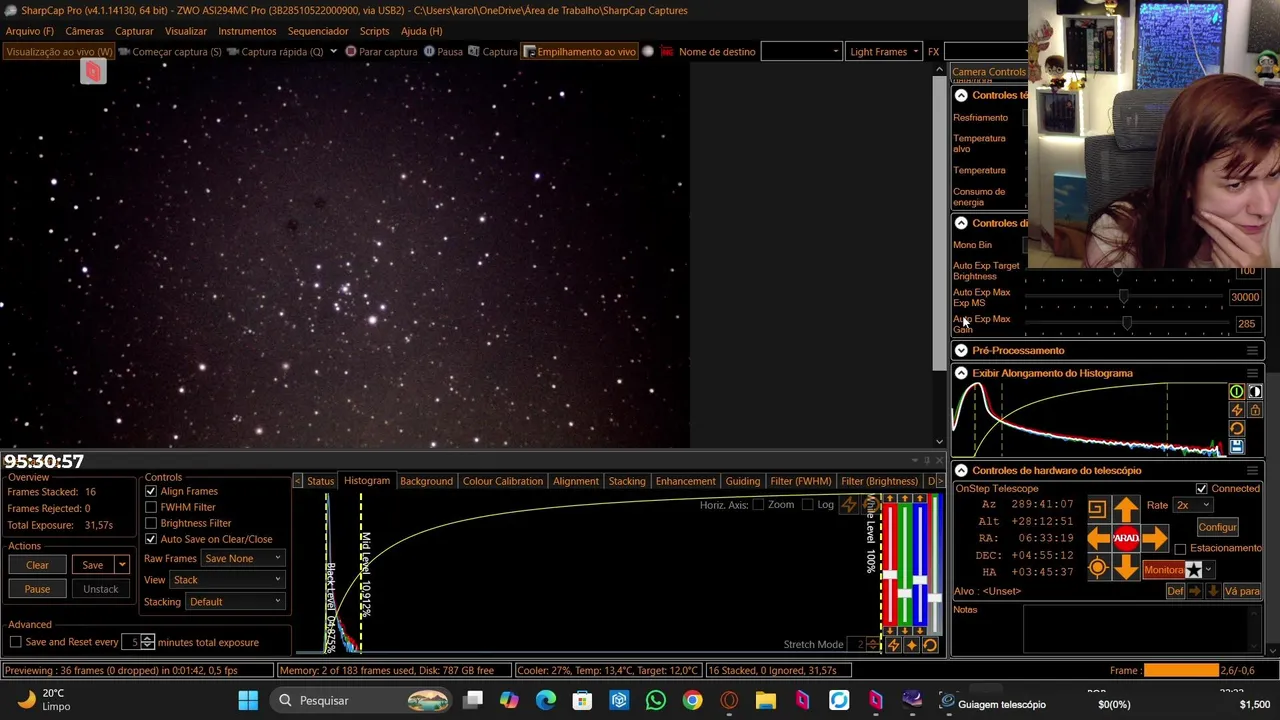This screenshot has height=720, width=1280.
Task: Open Arquivo (F) menu
Action: (30, 31)
